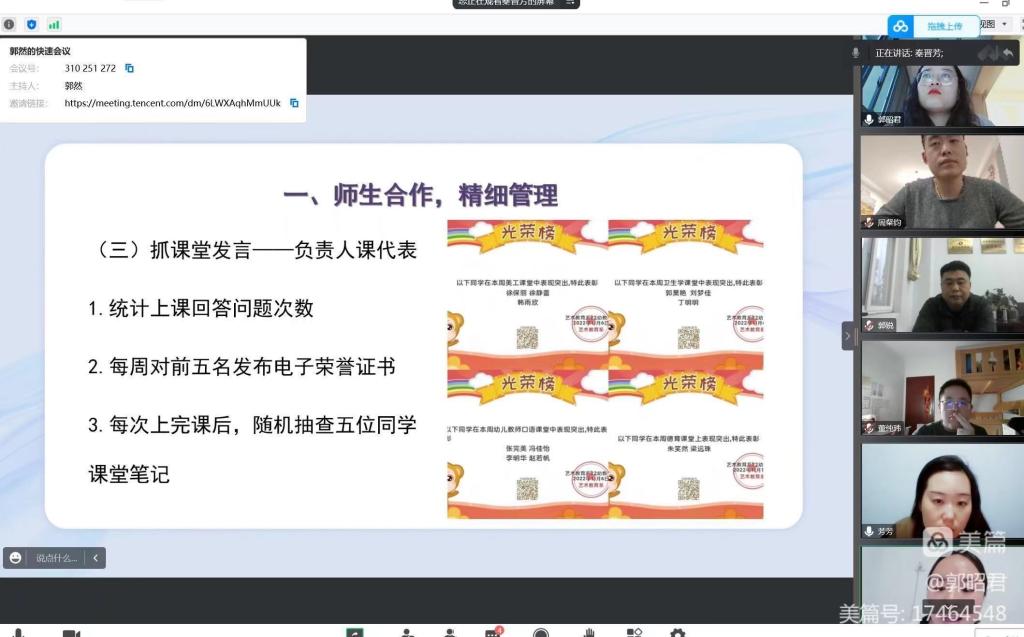Collapse the participant video side panel
The width and height of the screenshot is (1024, 637).
tap(847, 336)
